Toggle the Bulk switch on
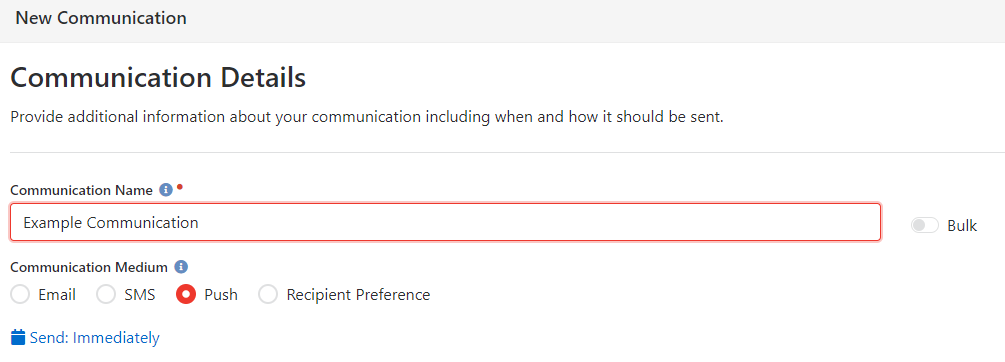The image size is (1005, 362). tap(925, 226)
